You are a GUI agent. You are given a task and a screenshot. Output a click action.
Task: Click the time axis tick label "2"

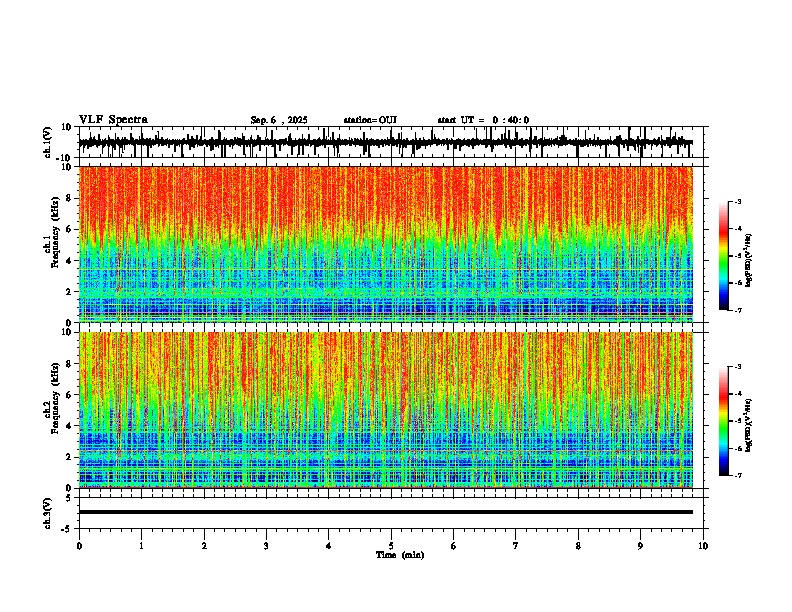pyautogui.click(x=204, y=546)
